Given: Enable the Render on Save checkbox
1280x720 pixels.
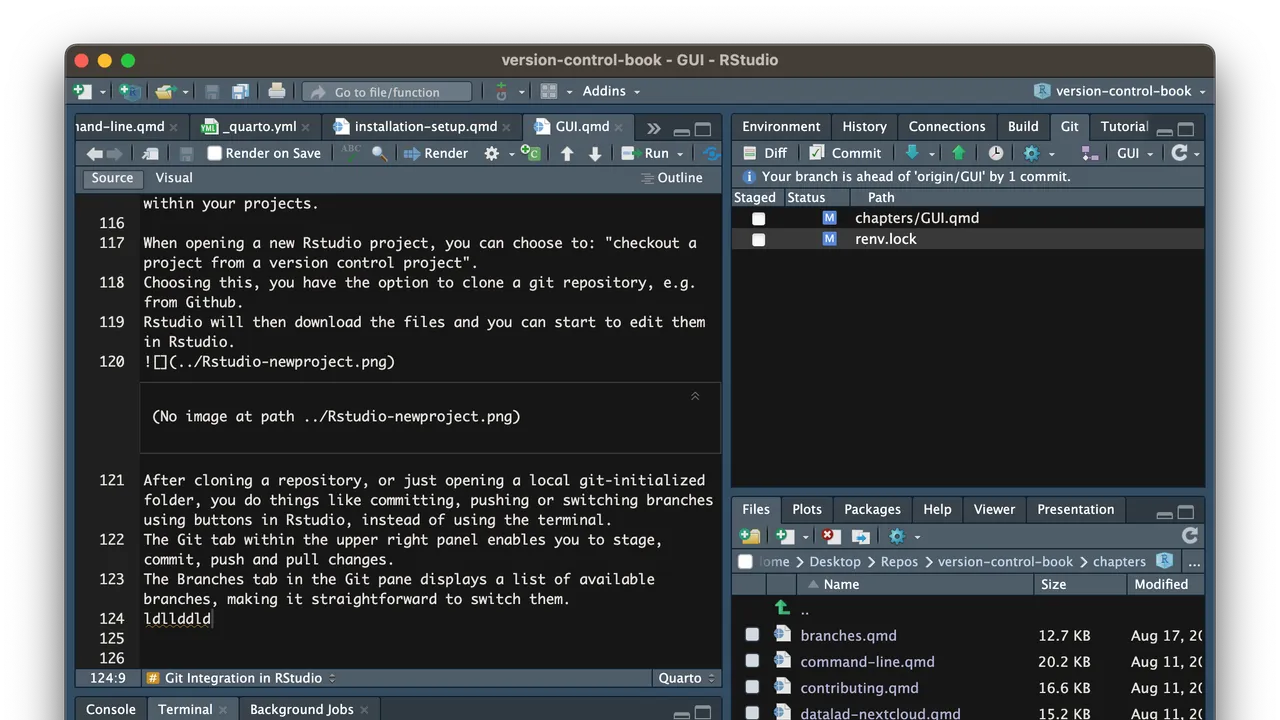Looking at the screenshot, I should [x=214, y=153].
